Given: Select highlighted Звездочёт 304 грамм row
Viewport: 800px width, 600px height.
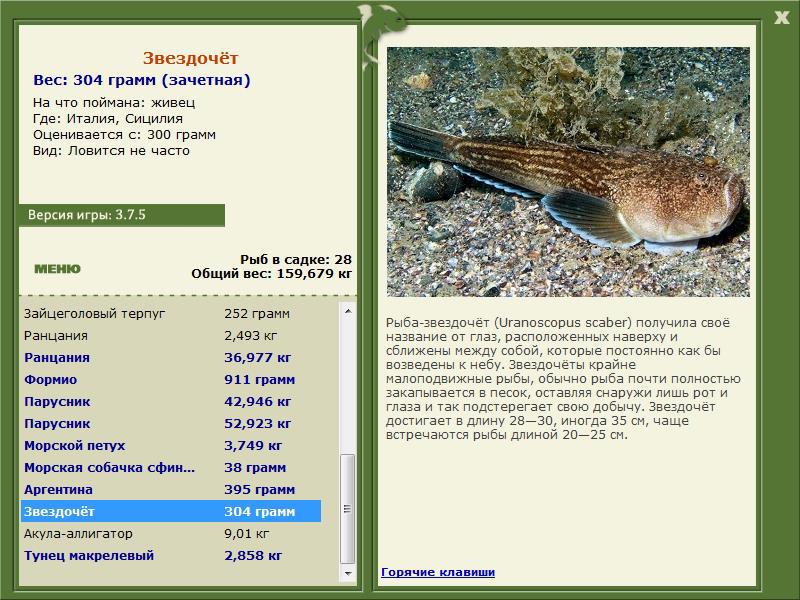Looking at the screenshot, I should click(x=171, y=511).
